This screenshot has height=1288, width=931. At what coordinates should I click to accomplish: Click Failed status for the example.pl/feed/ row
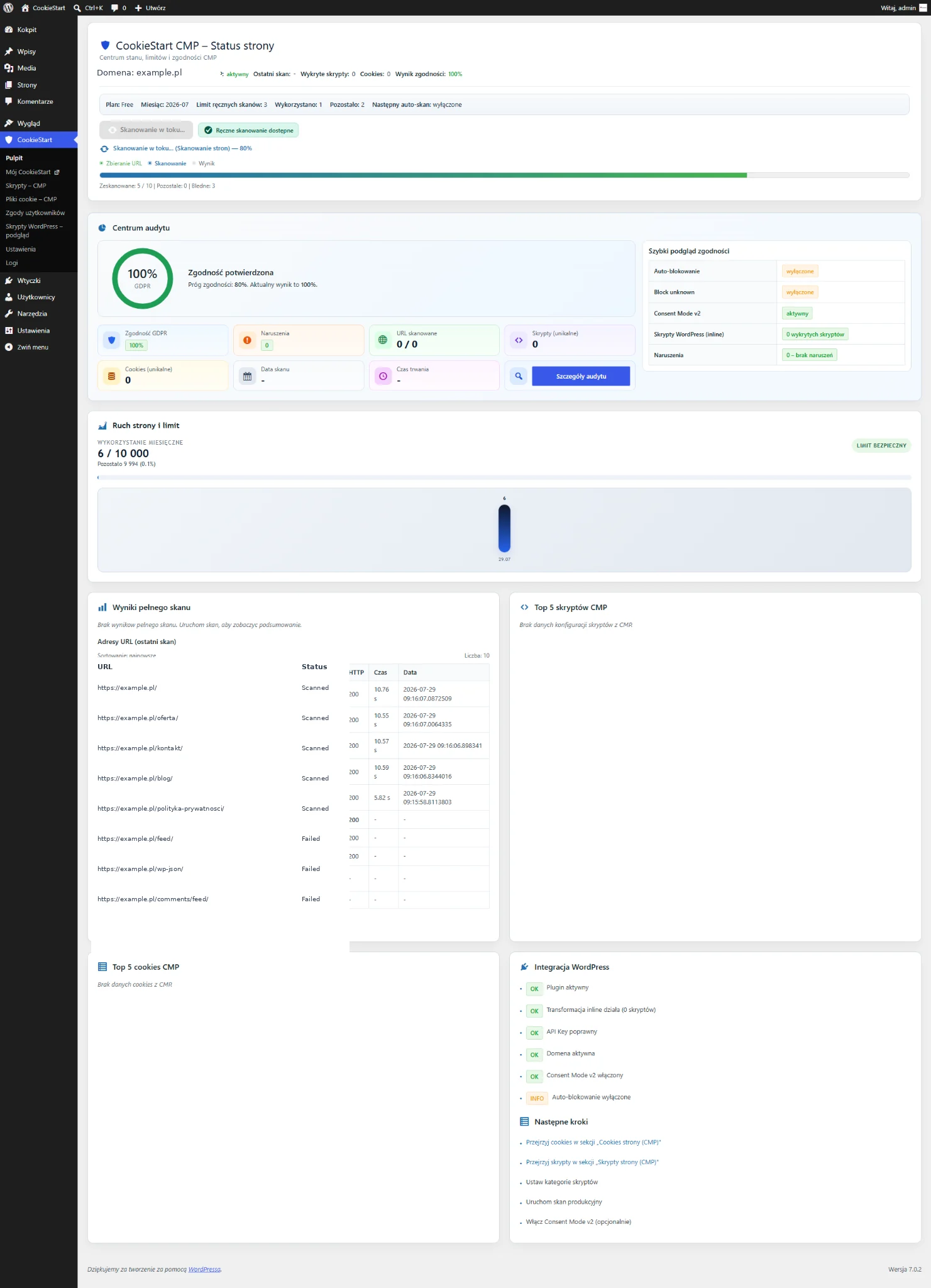(311, 839)
